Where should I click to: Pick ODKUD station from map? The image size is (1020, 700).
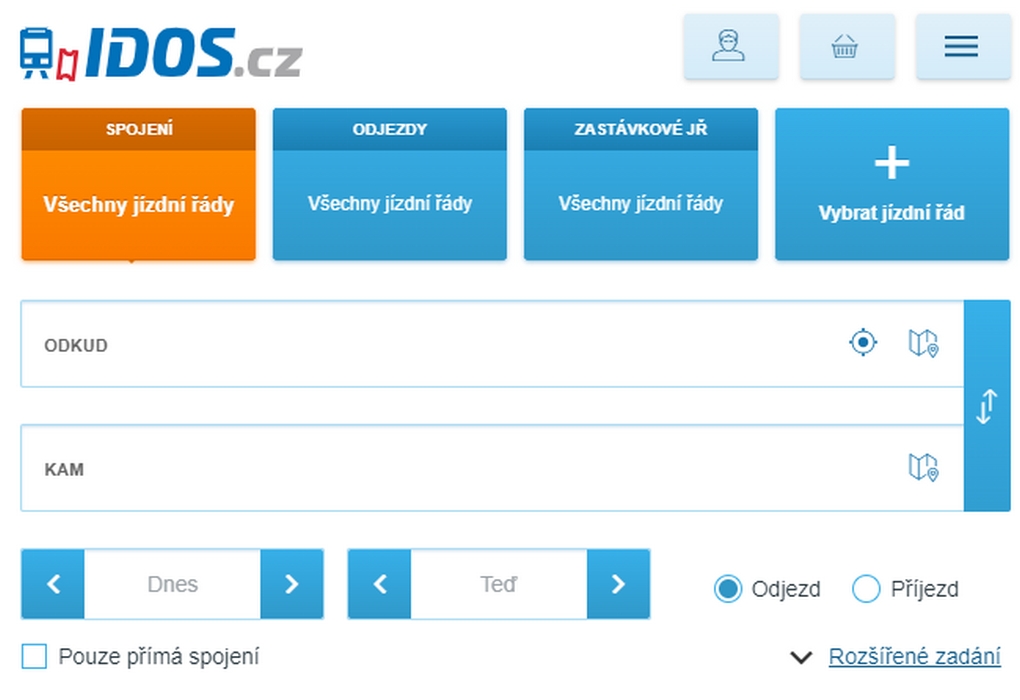click(923, 343)
